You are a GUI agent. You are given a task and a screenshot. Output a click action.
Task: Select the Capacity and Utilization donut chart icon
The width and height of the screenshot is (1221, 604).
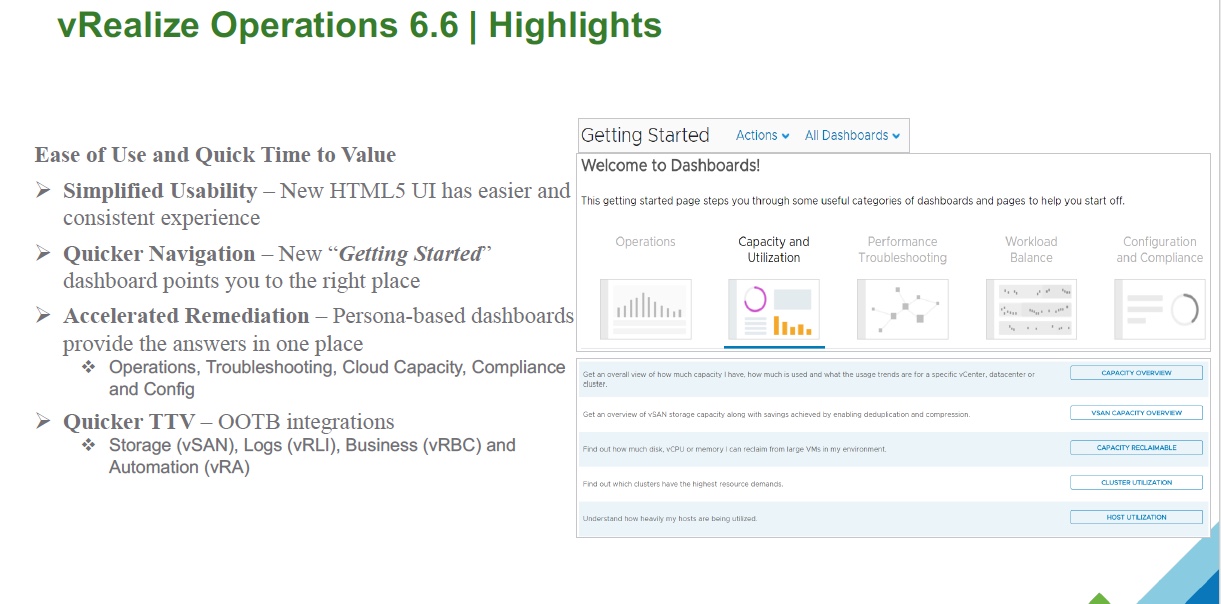pos(773,309)
